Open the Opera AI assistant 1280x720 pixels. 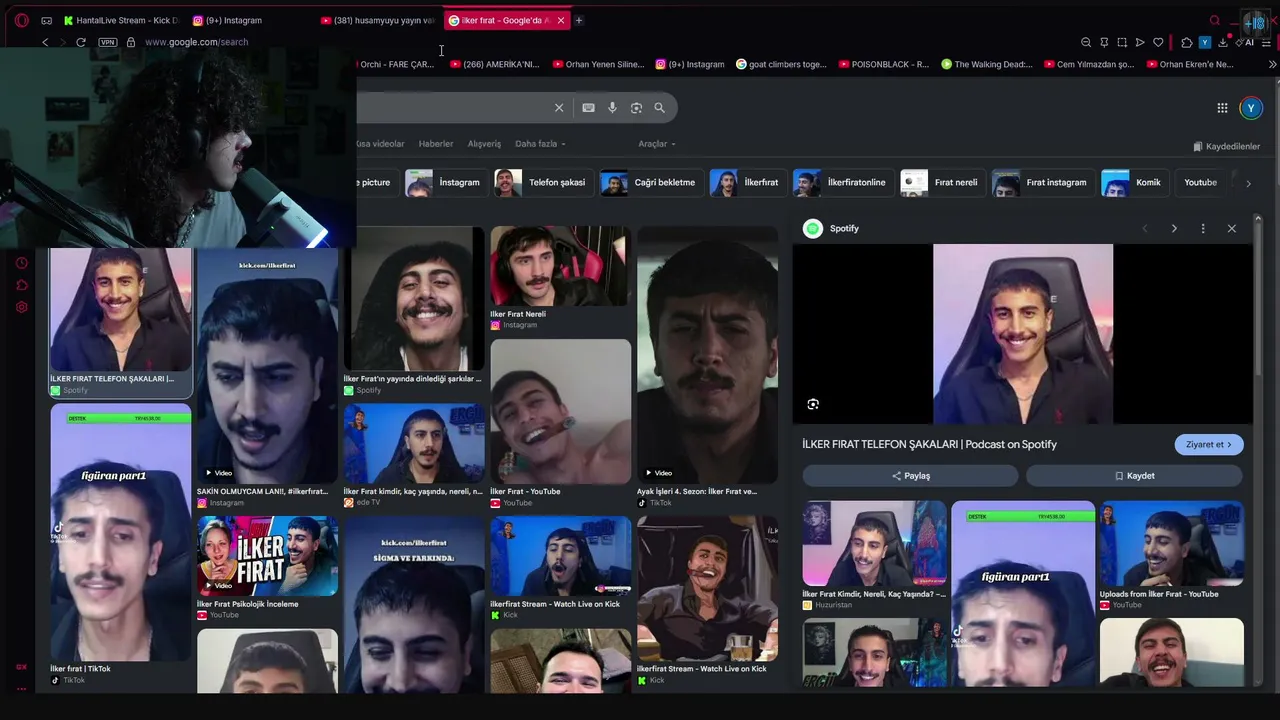1246,42
